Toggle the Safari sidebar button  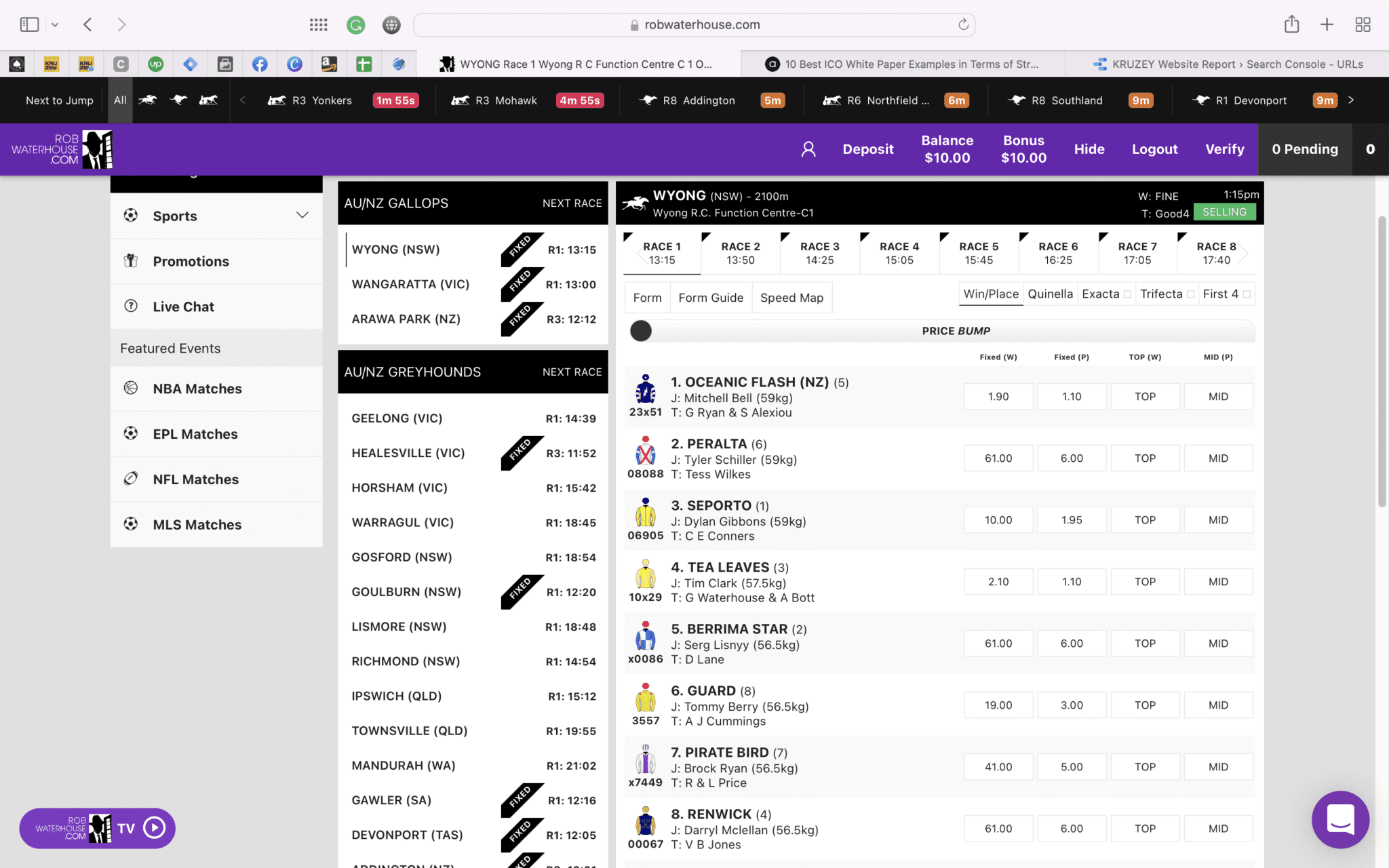(29, 24)
